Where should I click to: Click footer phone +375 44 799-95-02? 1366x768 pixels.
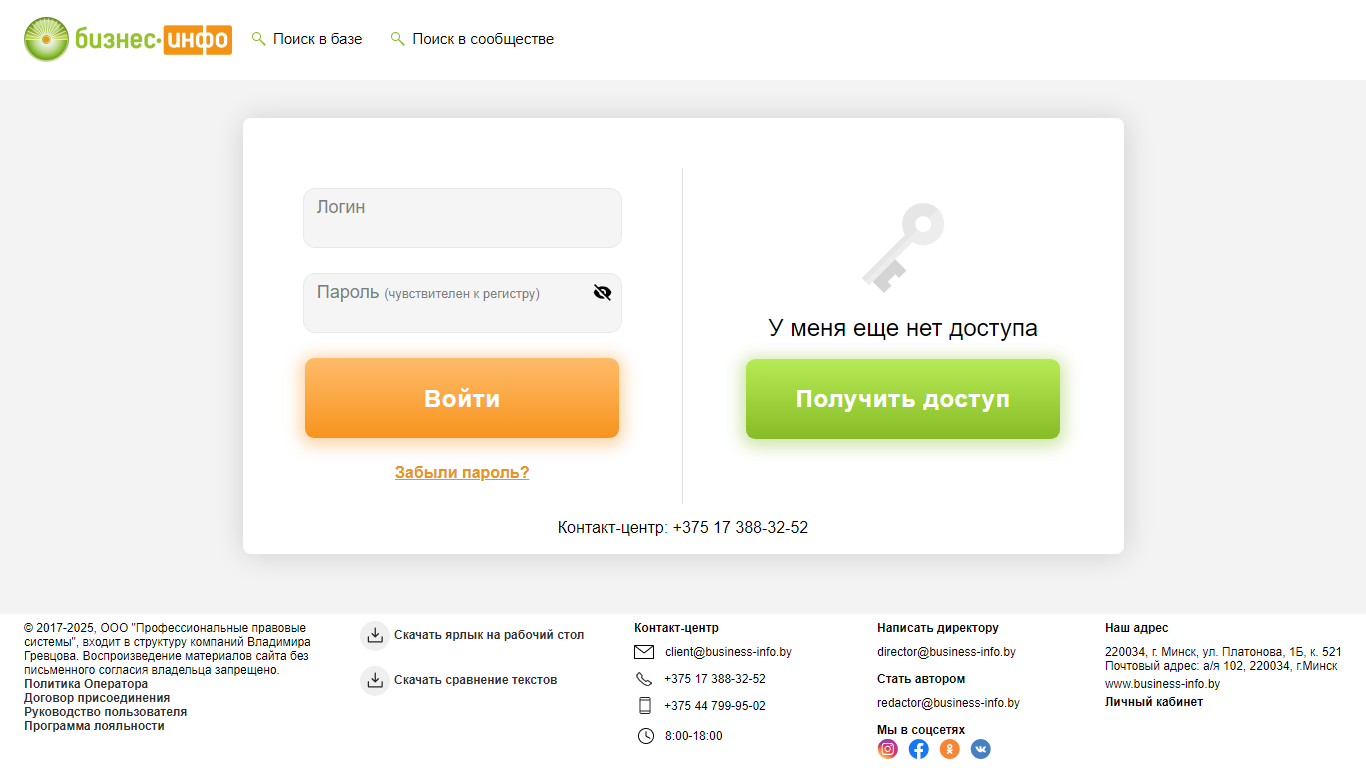(x=715, y=706)
